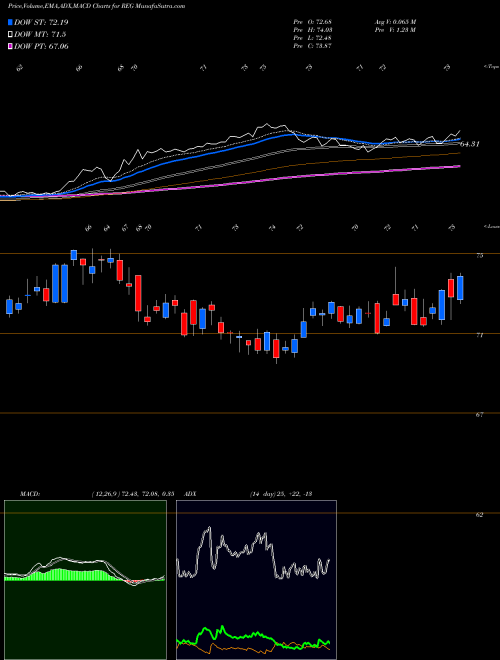This screenshot has width=500, height=660.
Task: Click the 'Pre O: 72.68' open value
Action: [312, 22]
